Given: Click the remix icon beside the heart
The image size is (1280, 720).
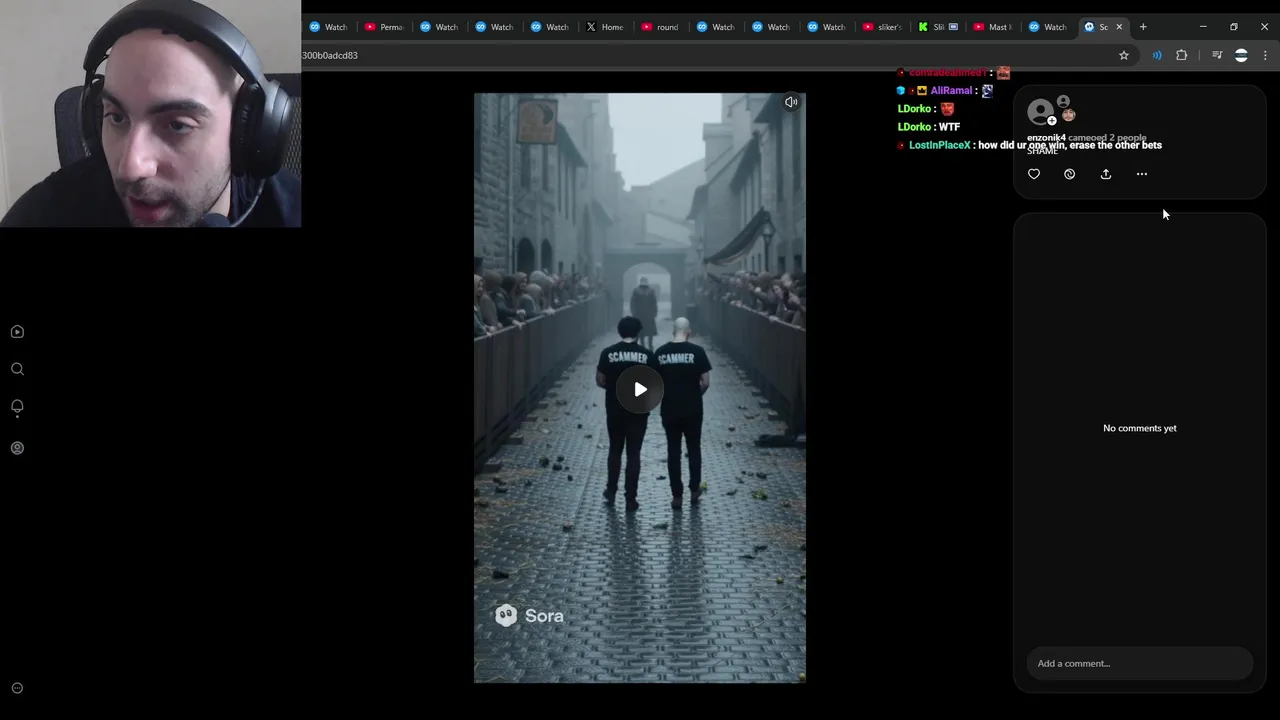Looking at the screenshot, I should click(x=1069, y=174).
